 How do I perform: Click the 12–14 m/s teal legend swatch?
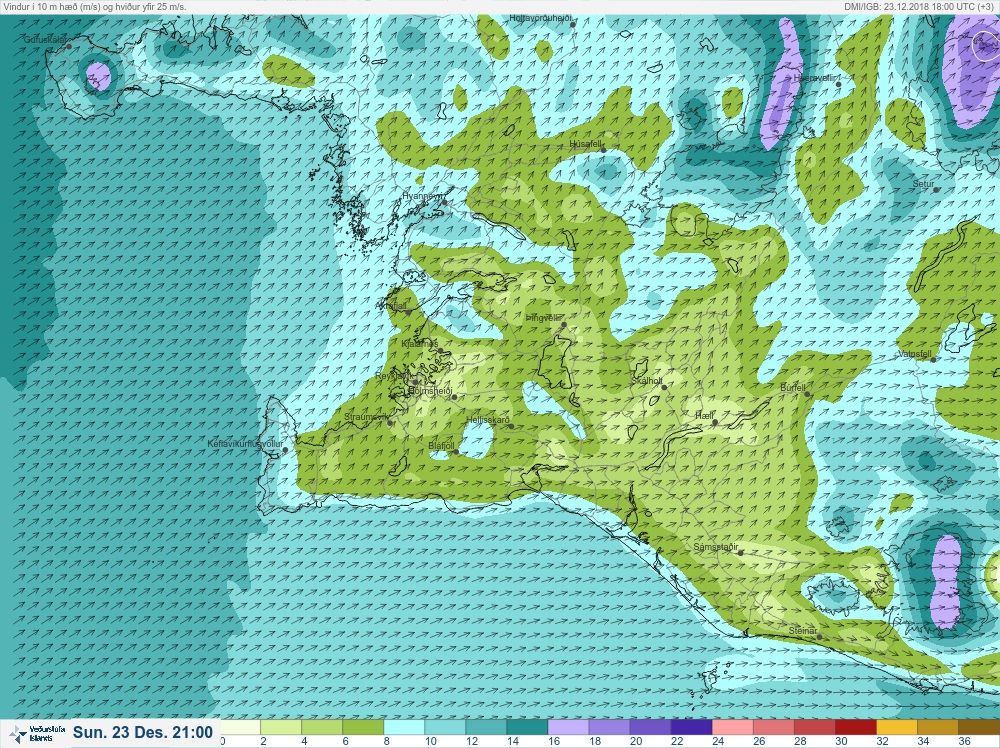(486, 728)
